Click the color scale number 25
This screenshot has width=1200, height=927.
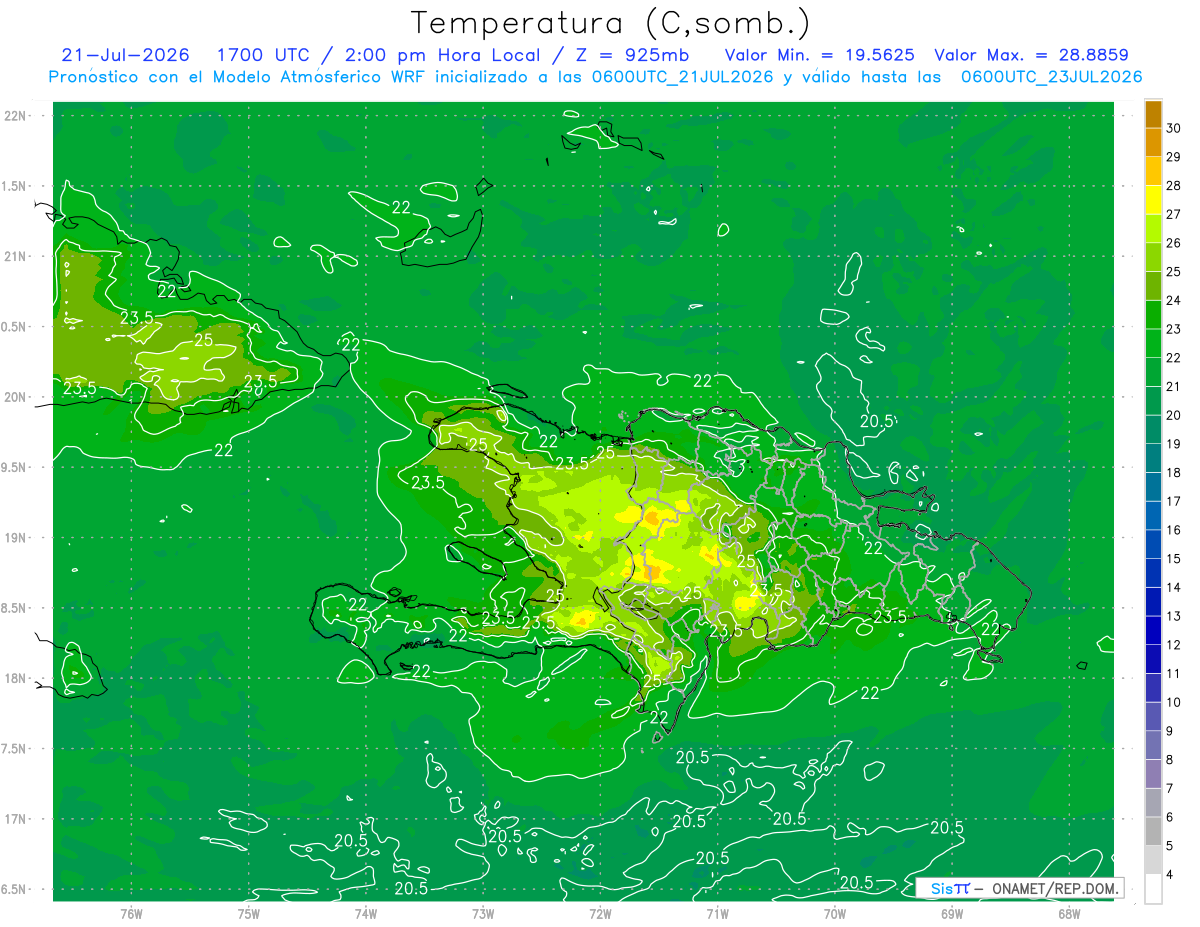1174,272
